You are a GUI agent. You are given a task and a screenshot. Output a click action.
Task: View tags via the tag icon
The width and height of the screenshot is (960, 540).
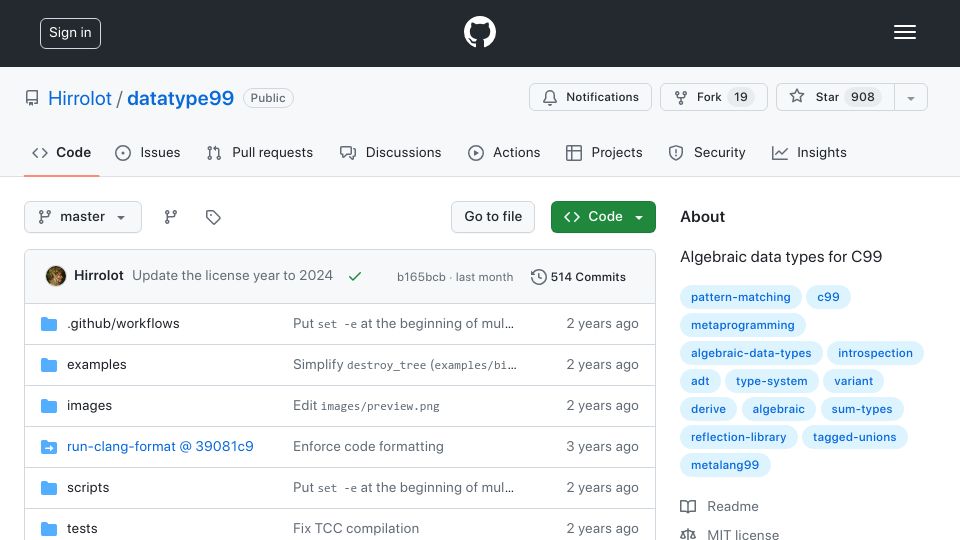(x=213, y=217)
